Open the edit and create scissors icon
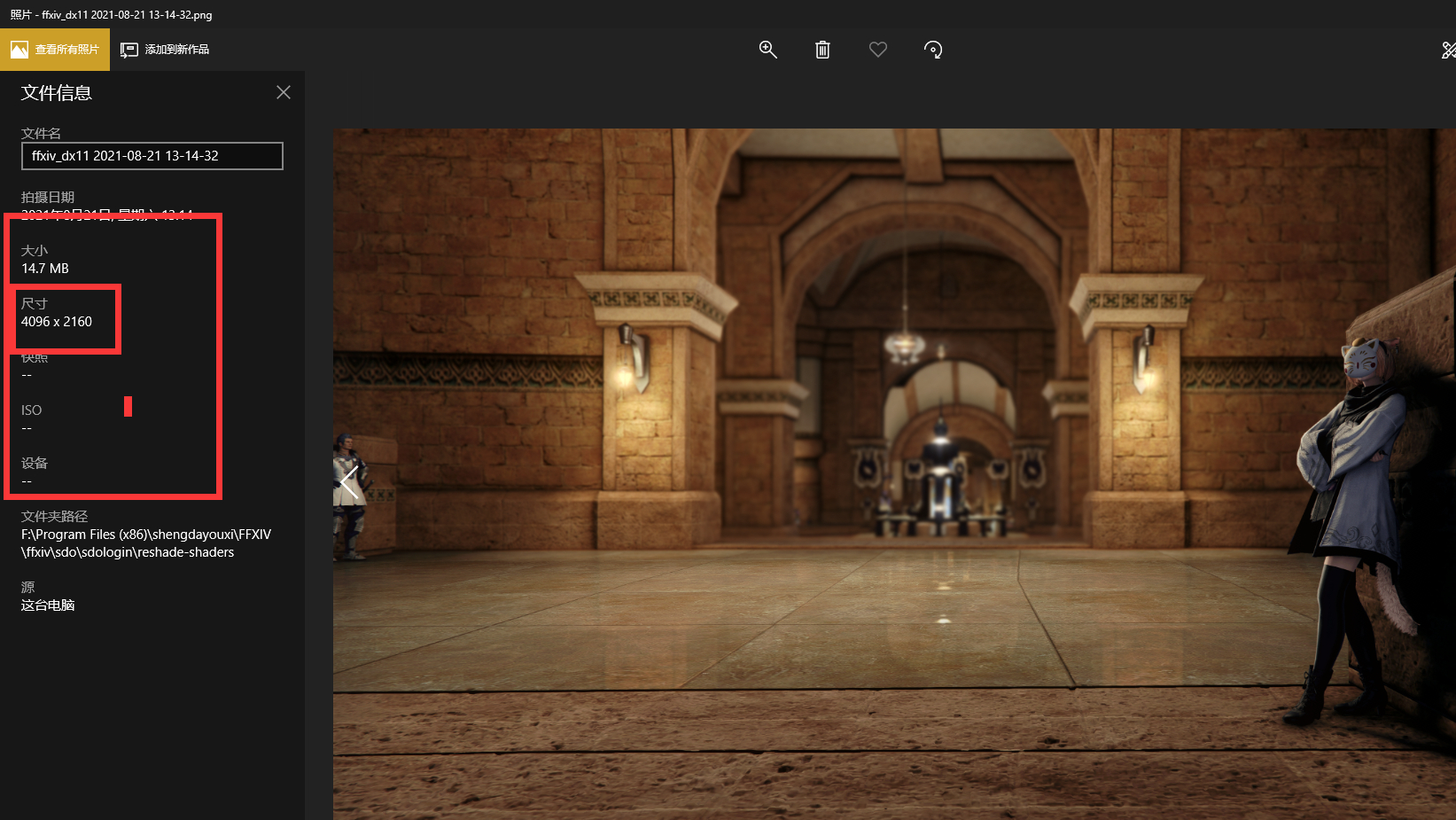1456x820 pixels. 1449,50
